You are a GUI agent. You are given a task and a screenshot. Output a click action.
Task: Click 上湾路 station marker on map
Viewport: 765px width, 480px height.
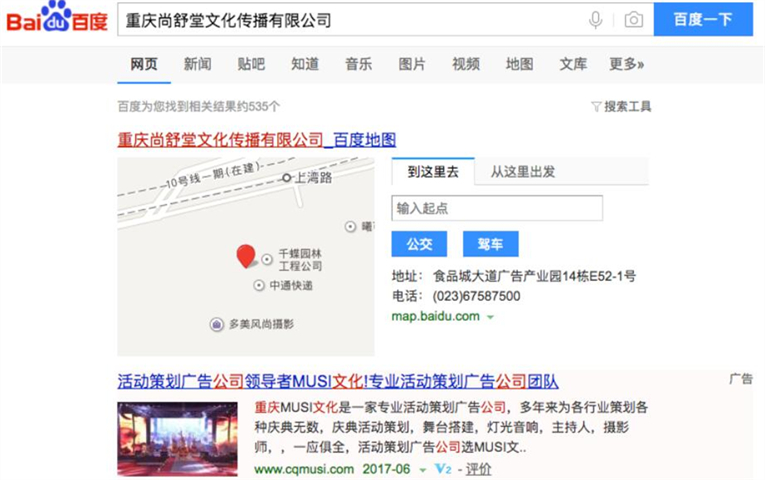(x=287, y=178)
